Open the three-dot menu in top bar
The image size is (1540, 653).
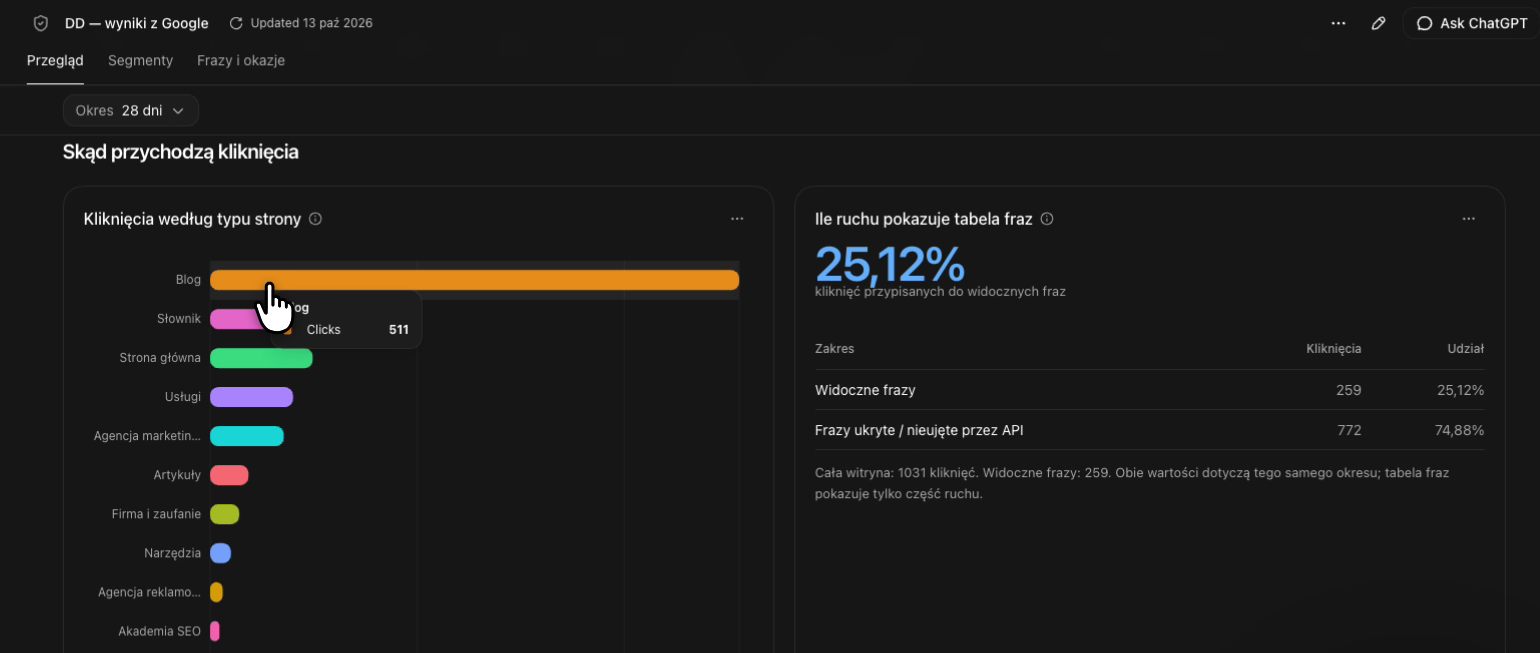click(1338, 23)
